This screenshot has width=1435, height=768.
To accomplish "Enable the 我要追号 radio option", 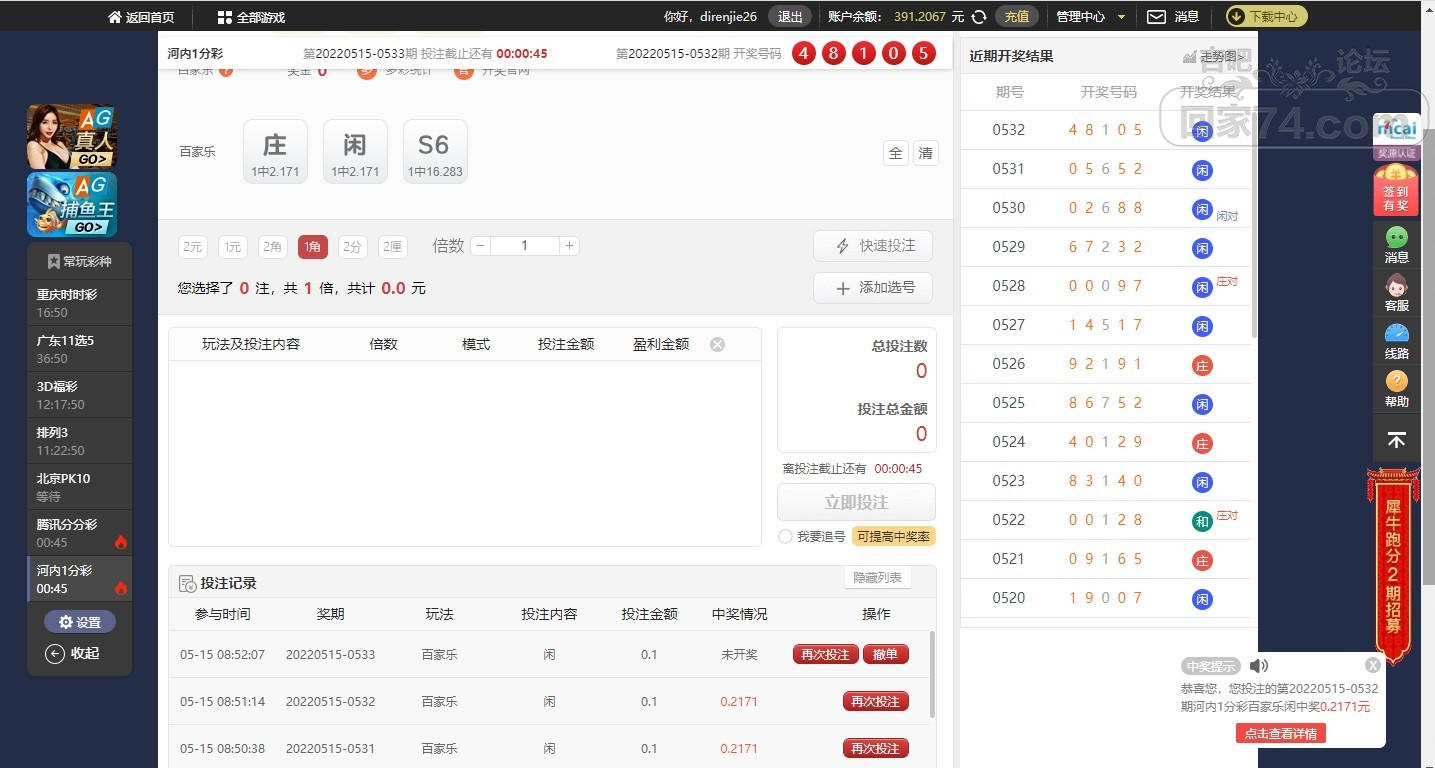I will tap(785, 537).
